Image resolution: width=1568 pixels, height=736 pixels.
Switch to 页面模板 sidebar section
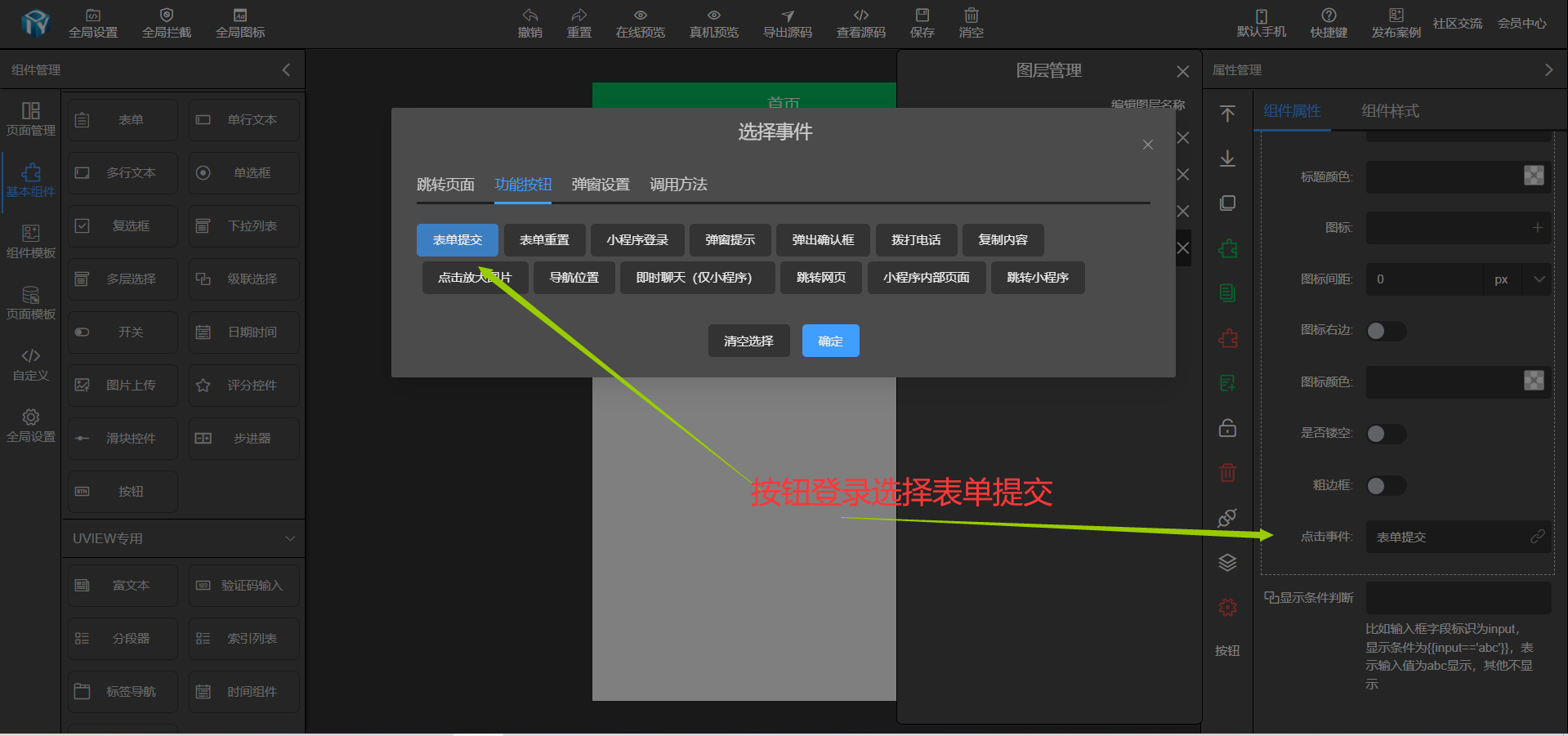pos(31,303)
